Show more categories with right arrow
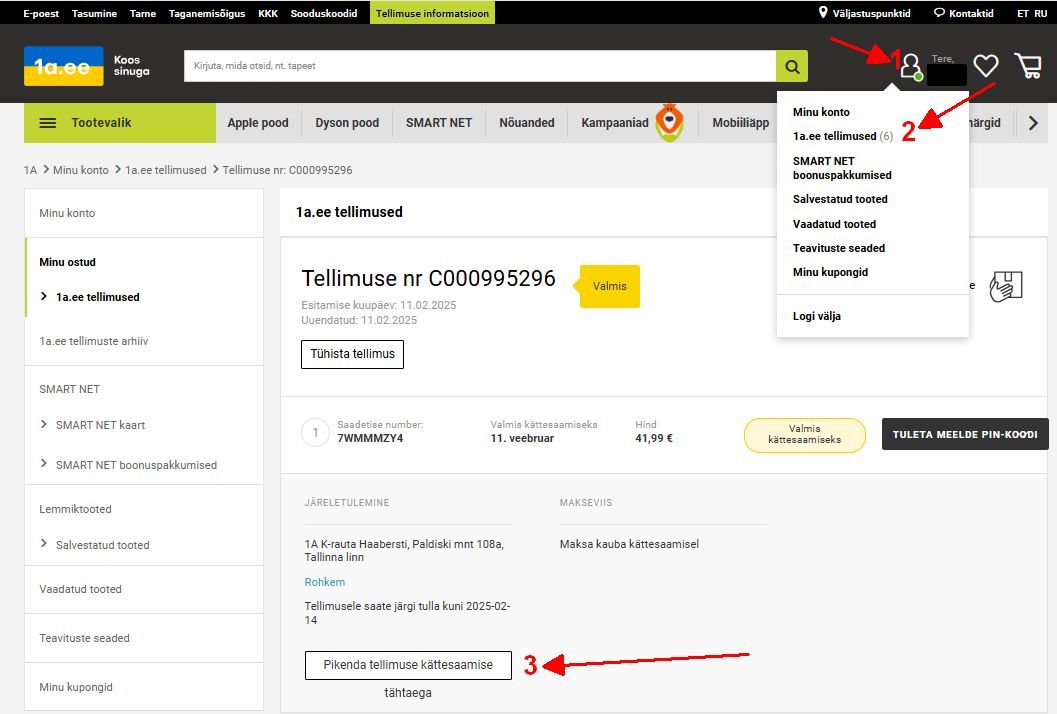The width and height of the screenshot is (1057, 714). (x=1033, y=123)
